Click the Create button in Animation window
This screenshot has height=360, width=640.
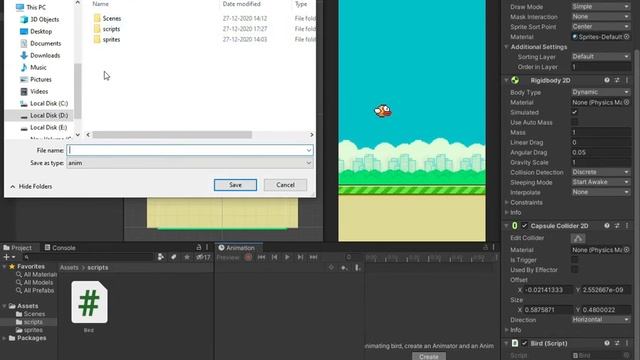[429, 356]
